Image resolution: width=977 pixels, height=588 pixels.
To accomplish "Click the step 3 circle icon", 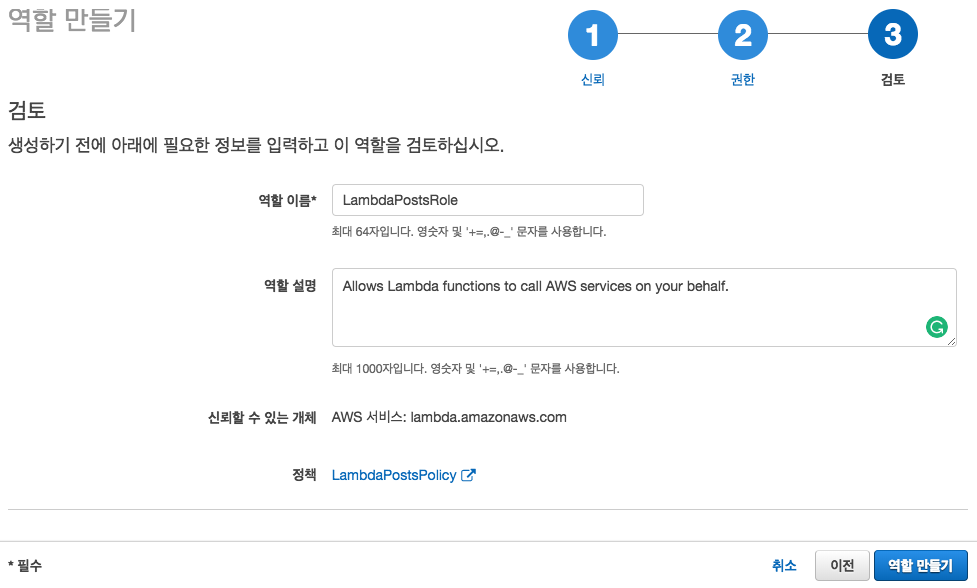I will [893, 34].
